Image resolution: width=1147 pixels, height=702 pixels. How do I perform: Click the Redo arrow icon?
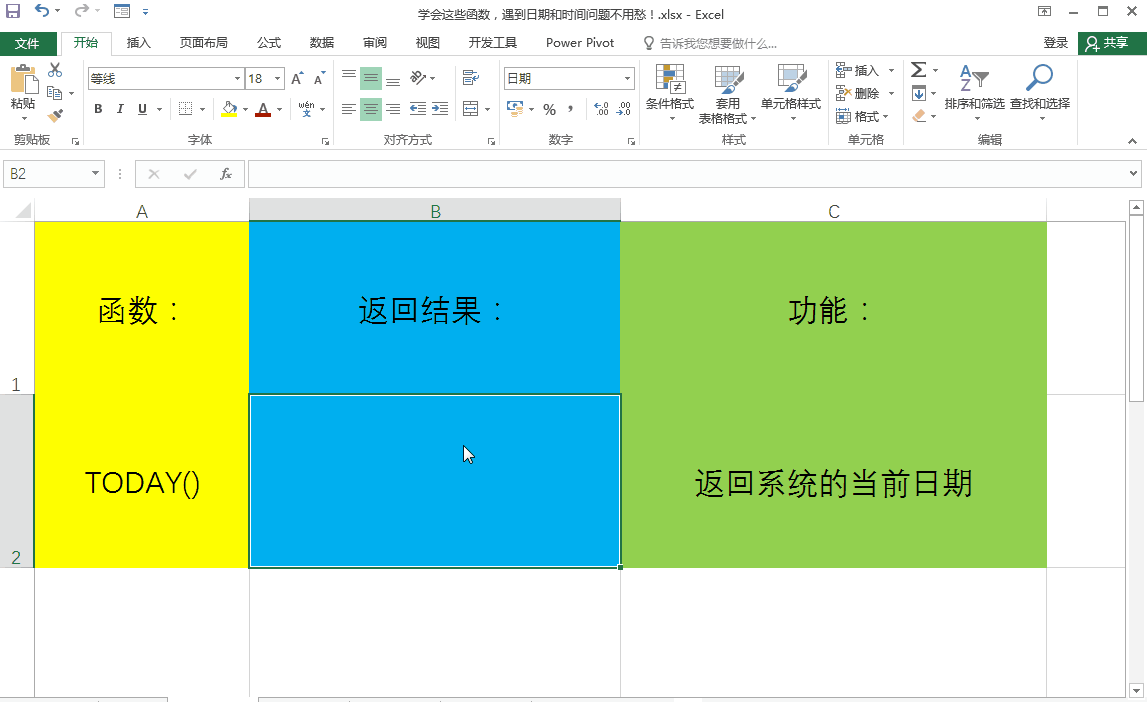(81, 11)
